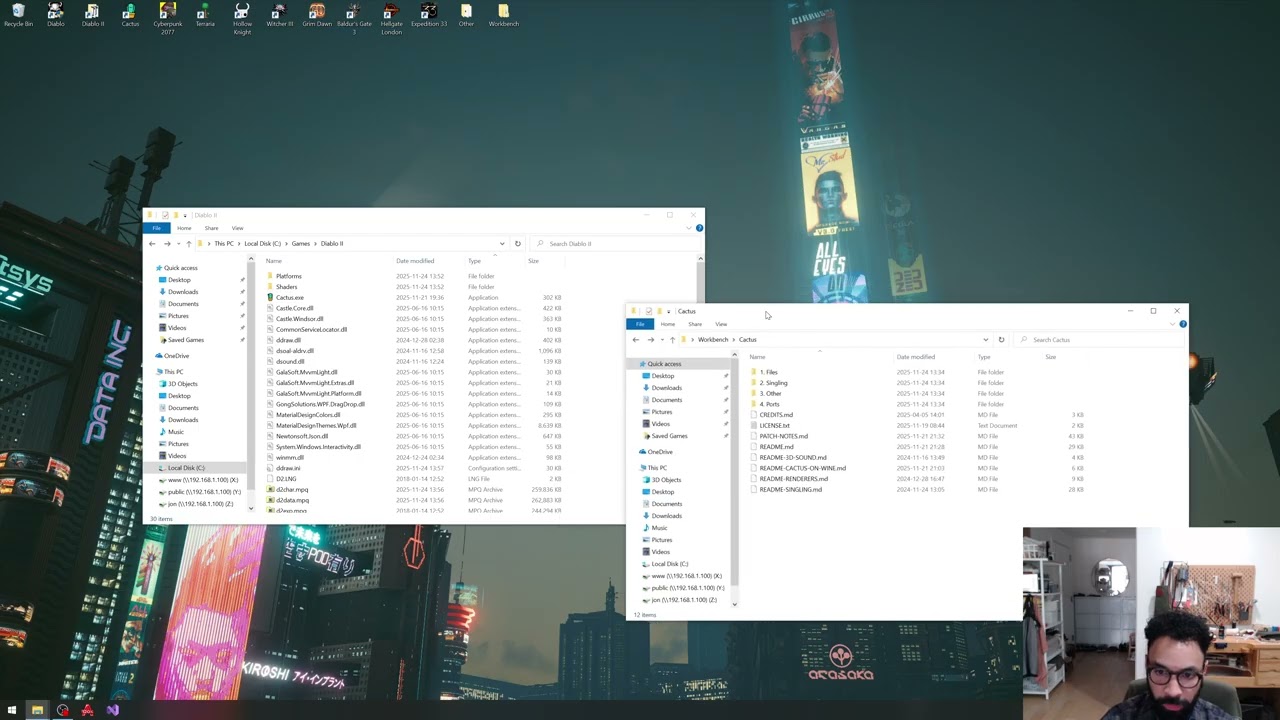Select README-CACTUS-ON-WINE.md file
Viewport: 1280px width, 720px height.
click(x=802, y=468)
